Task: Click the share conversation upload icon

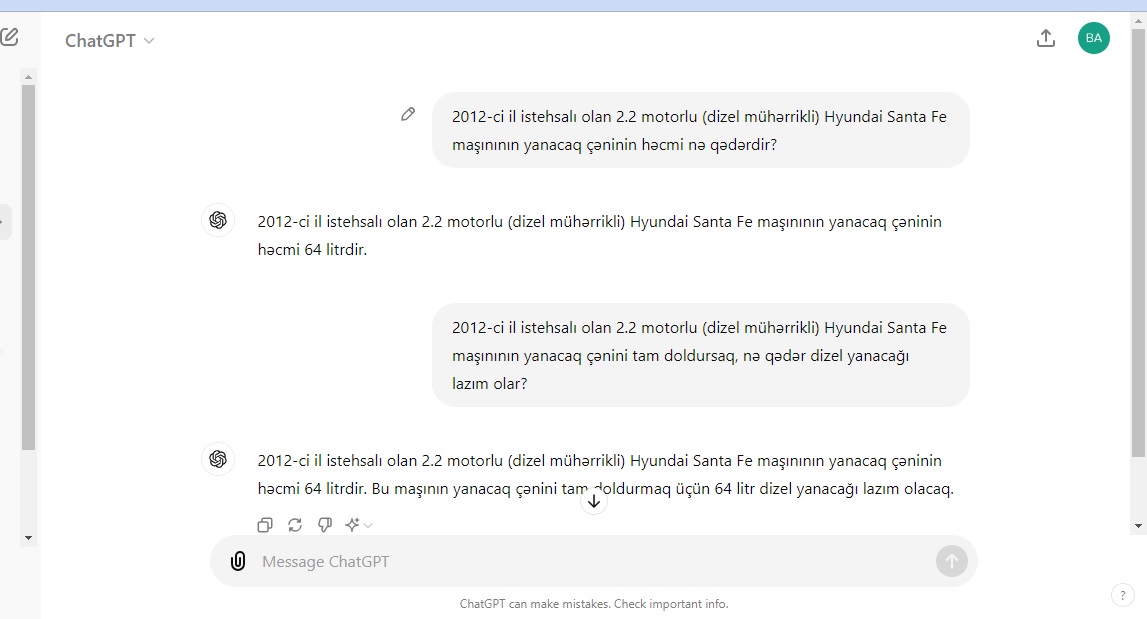Action: pyautogui.click(x=1046, y=38)
